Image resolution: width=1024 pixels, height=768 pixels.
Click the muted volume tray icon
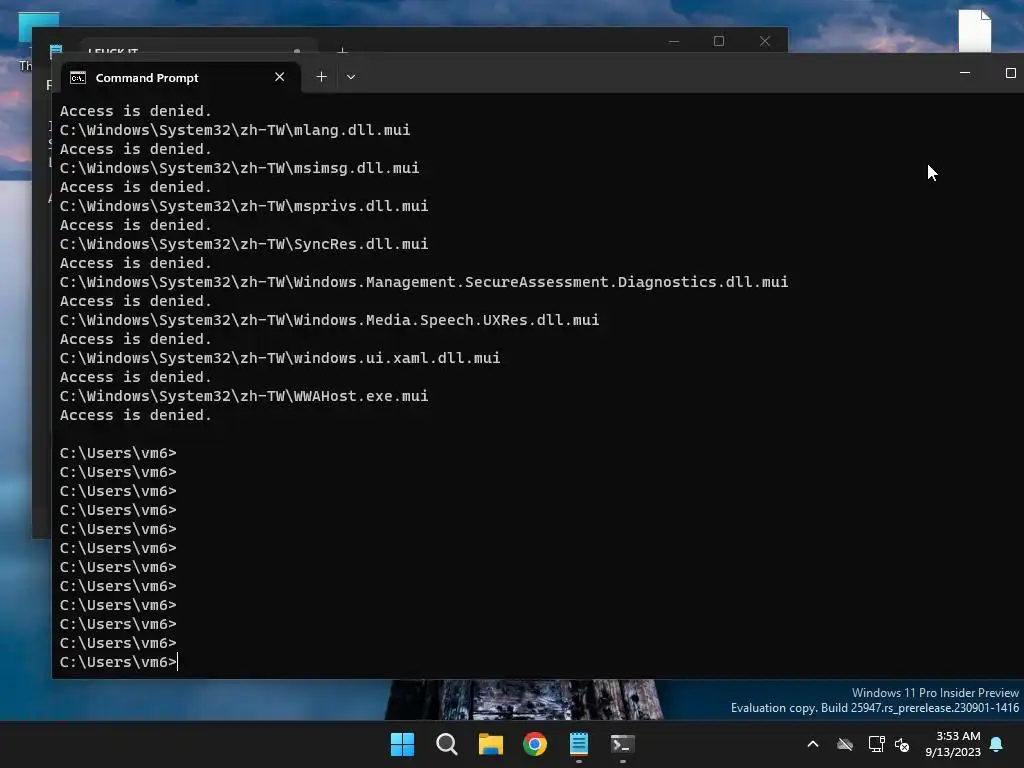point(902,744)
